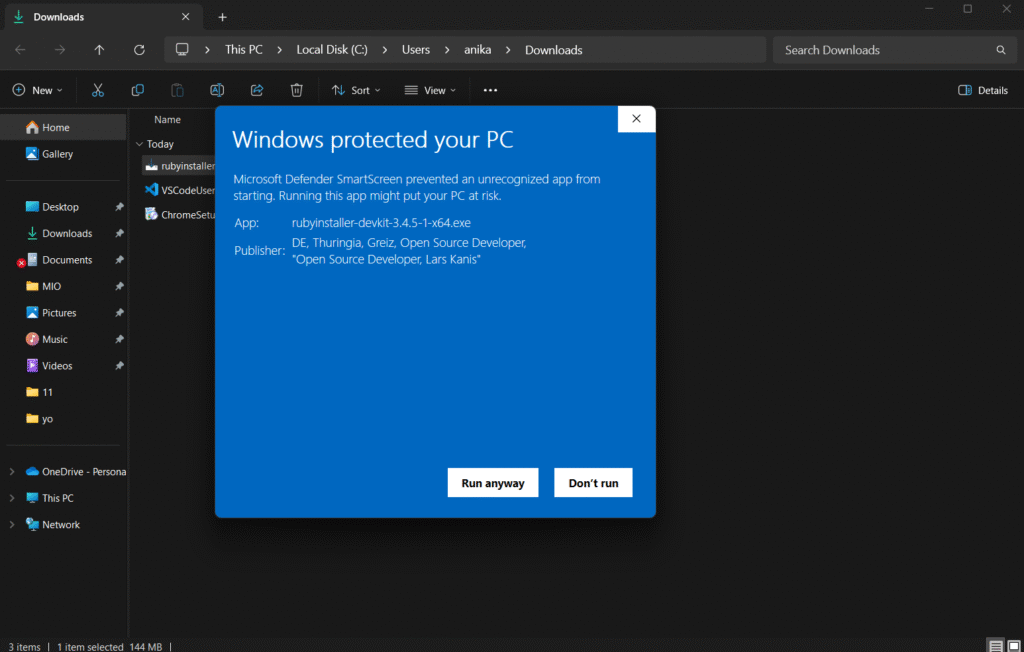Viewport: 1024px width, 652px height.
Task: Close the SmartScreen warning dialog
Action: click(637, 119)
